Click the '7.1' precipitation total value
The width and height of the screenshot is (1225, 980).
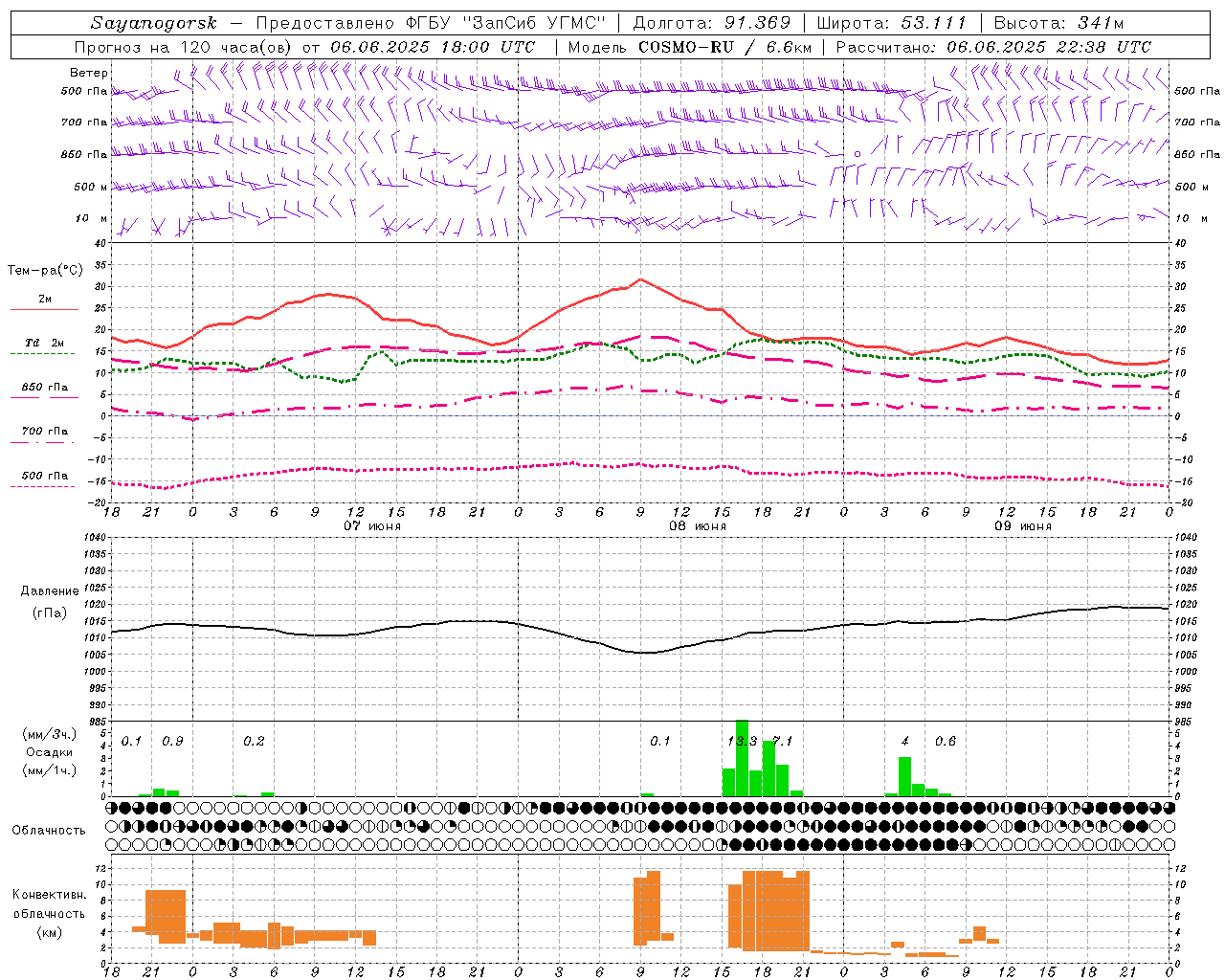783,742
